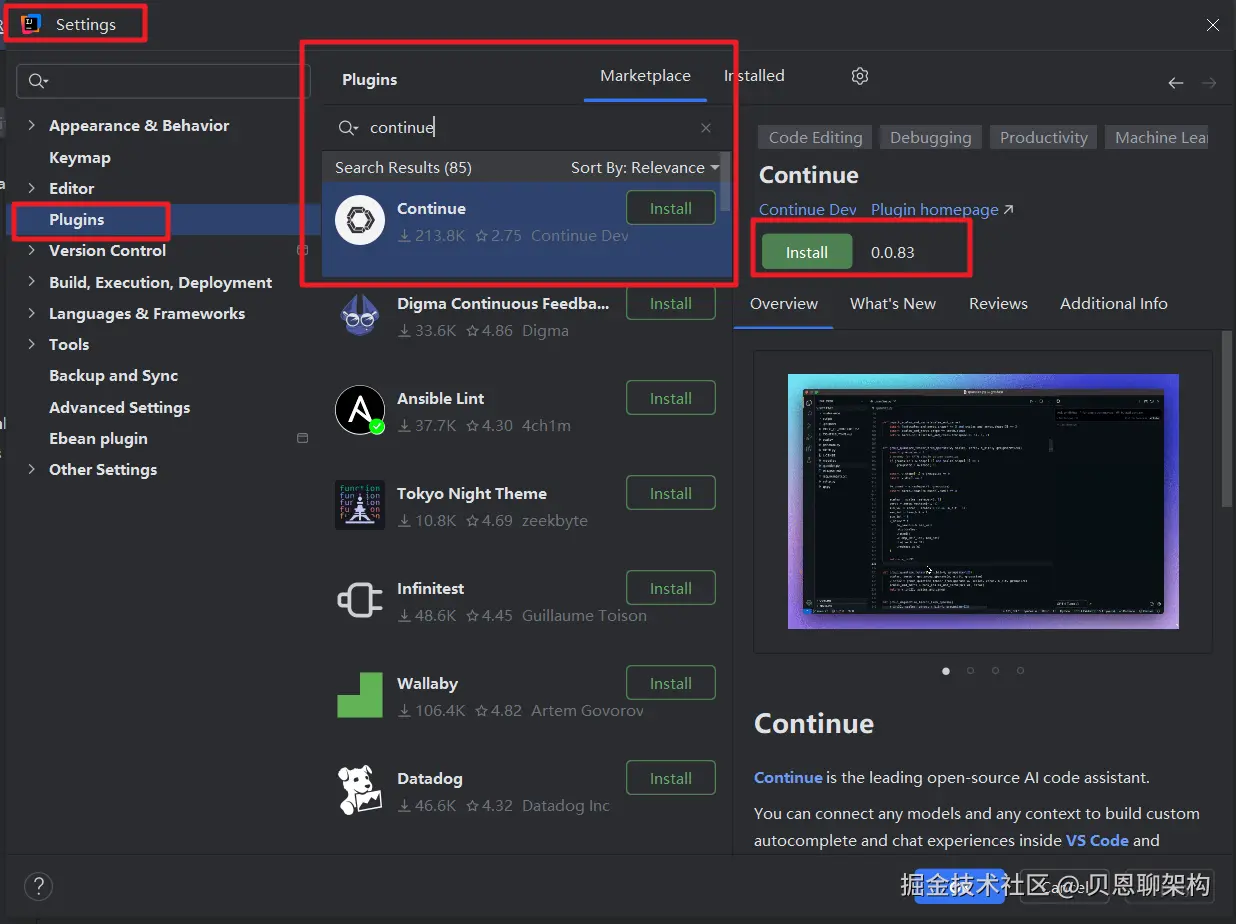
Task: Open the Continue Dev vendor link
Action: click(808, 210)
